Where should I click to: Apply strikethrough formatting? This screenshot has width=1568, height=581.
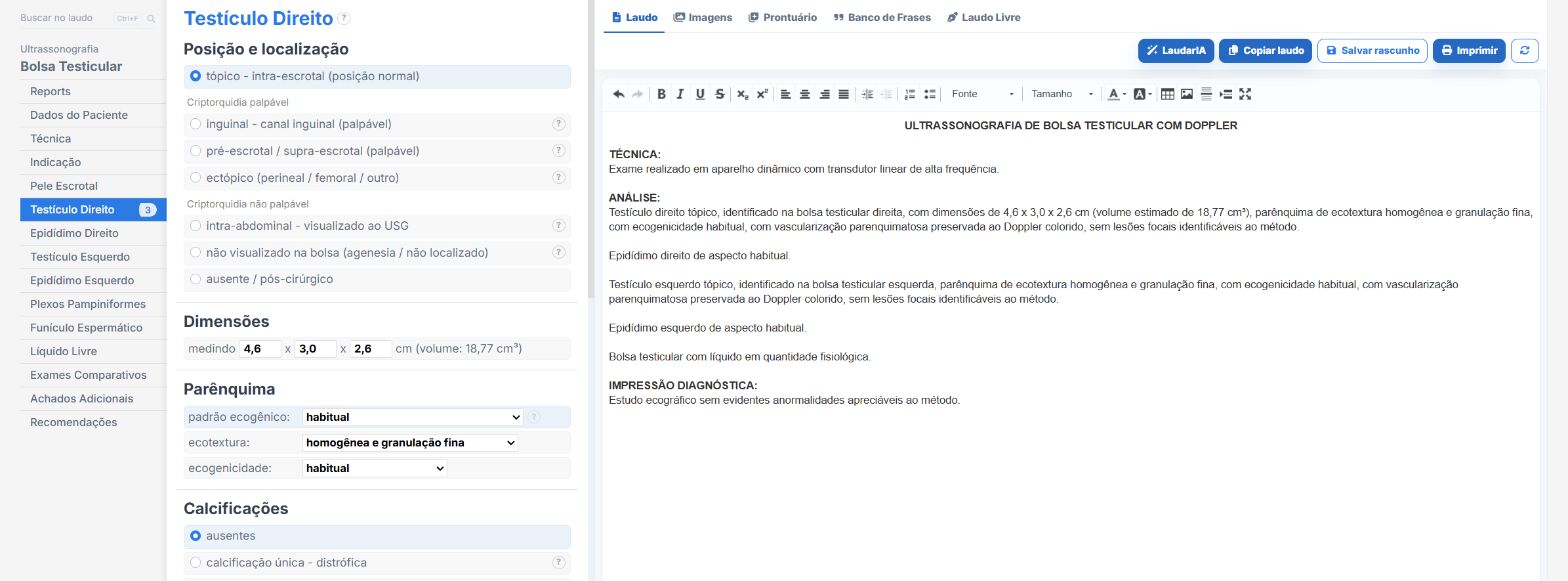tap(720, 94)
